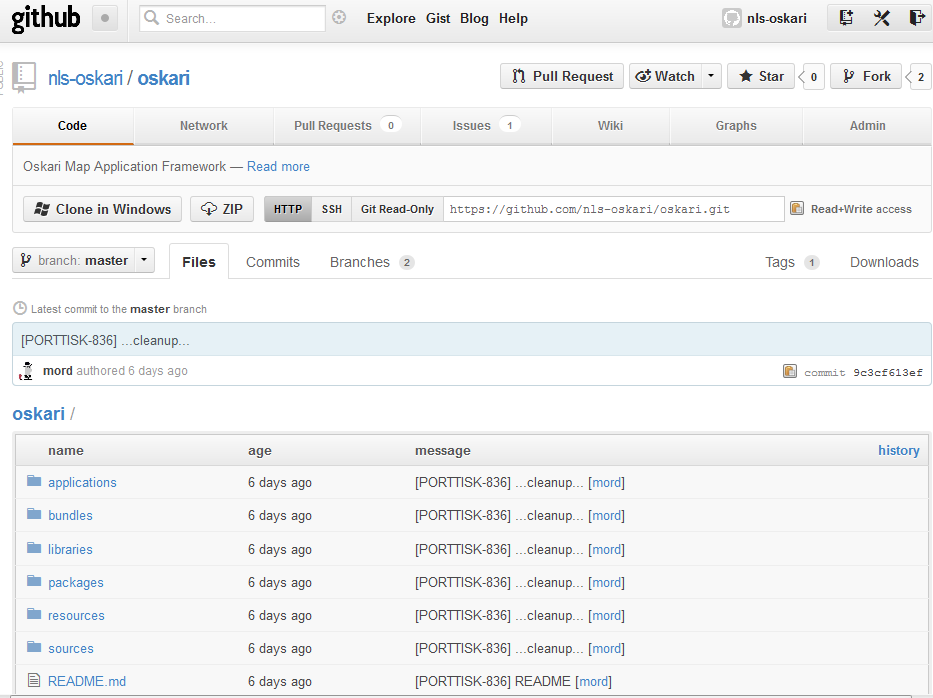Open the README.md file link
The height and width of the screenshot is (698, 933).
[87, 681]
